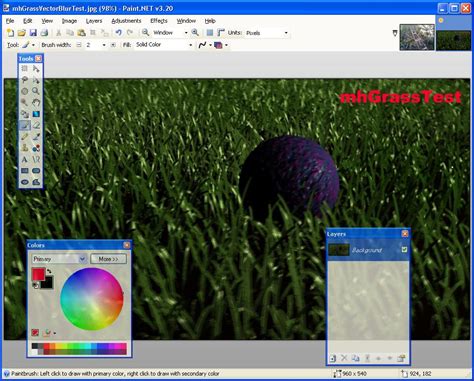Click the Zoom out magnifier icon
The height and width of the screenshot is (381, 474).
click(x=145, y=33)
